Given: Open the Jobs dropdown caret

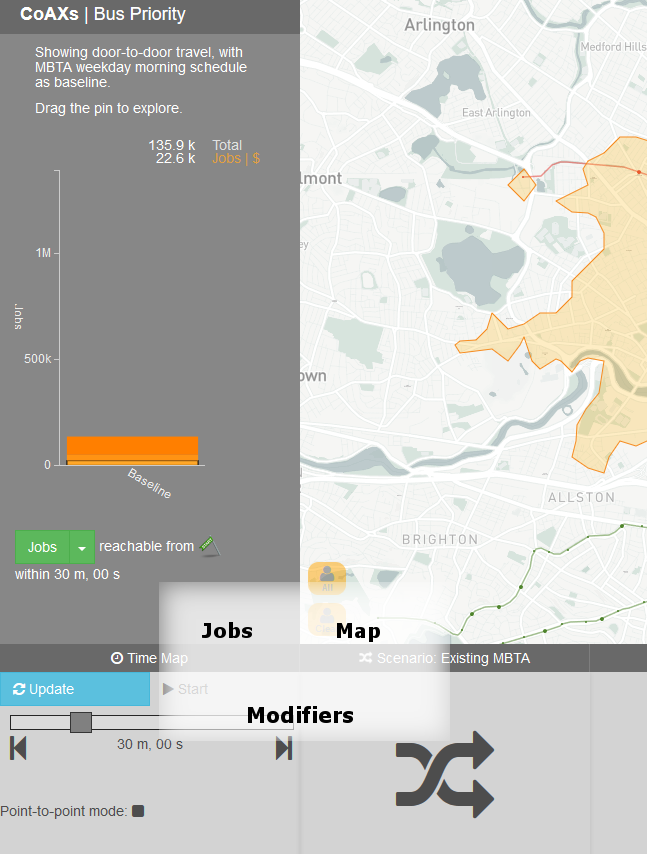Looking at the screenshot, I should click(82, 547).
